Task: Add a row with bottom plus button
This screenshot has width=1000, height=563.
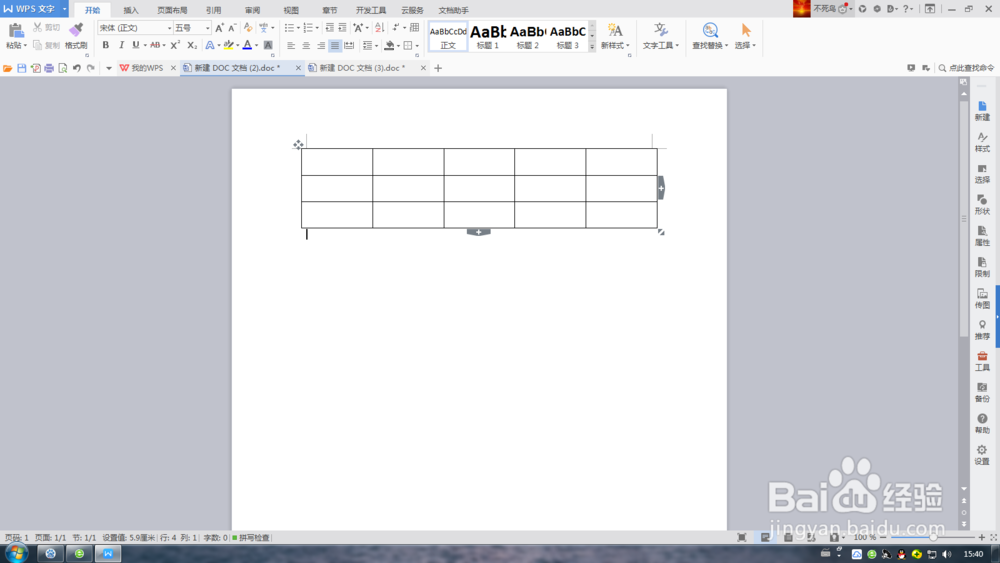Action: pos(479,232)
